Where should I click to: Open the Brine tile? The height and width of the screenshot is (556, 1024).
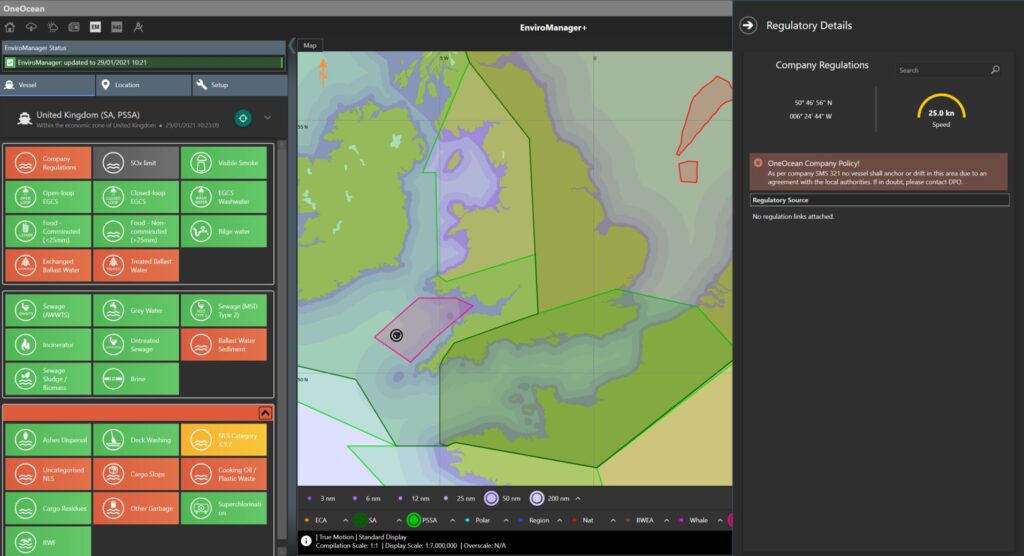136,379
